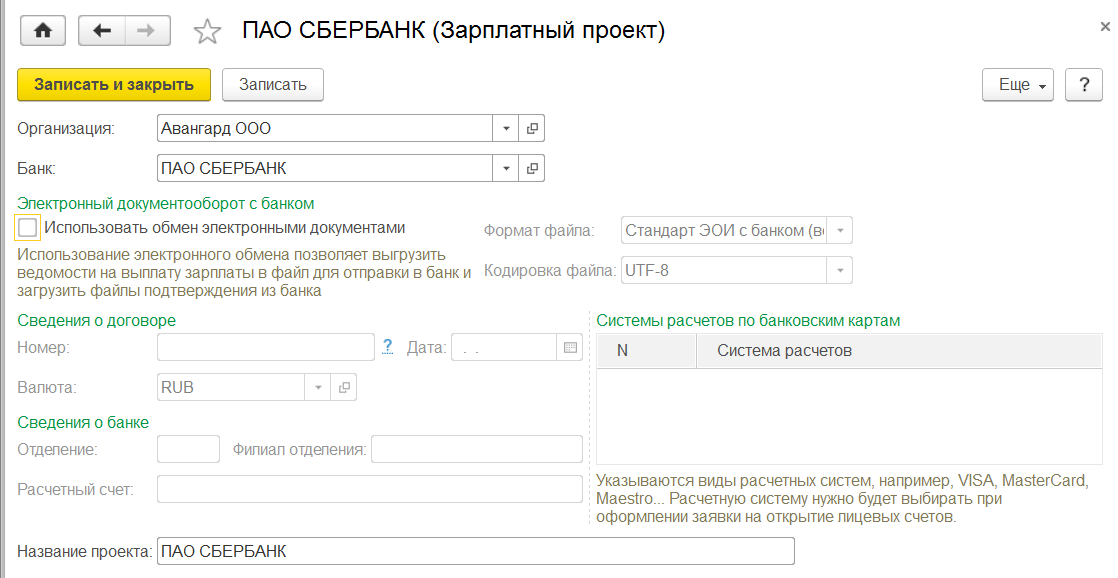Viewport: 1118px width, 578px height.
Task: Click the Home icon button
Action: [x=42, y=31]
